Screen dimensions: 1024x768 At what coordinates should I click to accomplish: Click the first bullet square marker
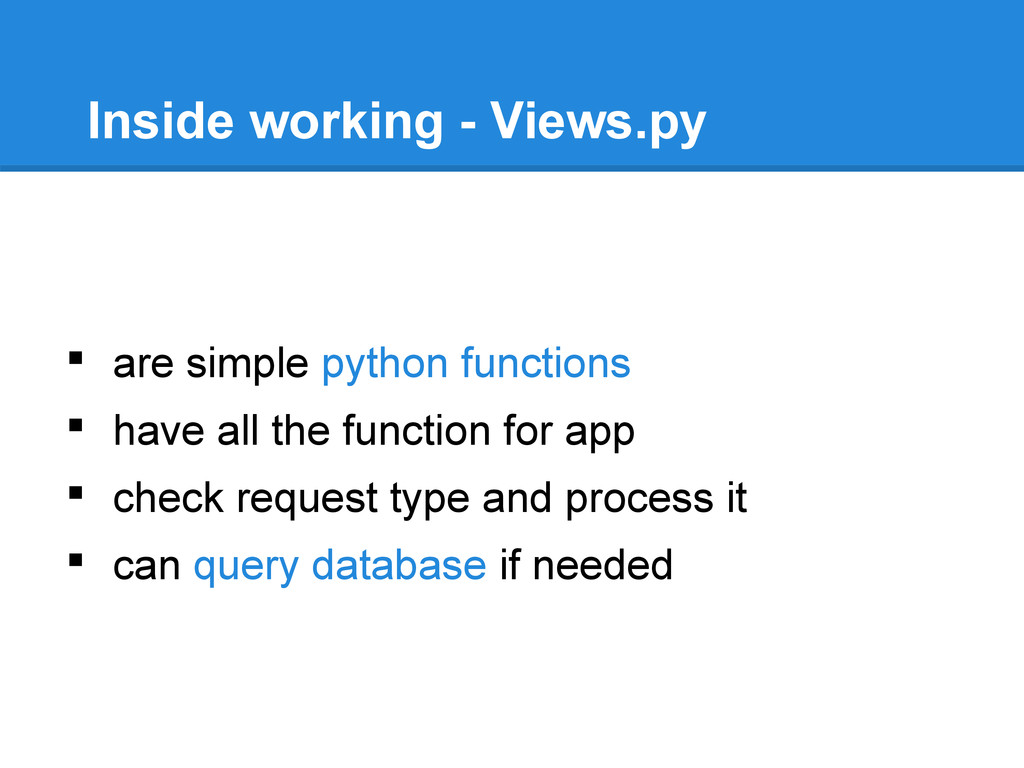coord(76,358)
